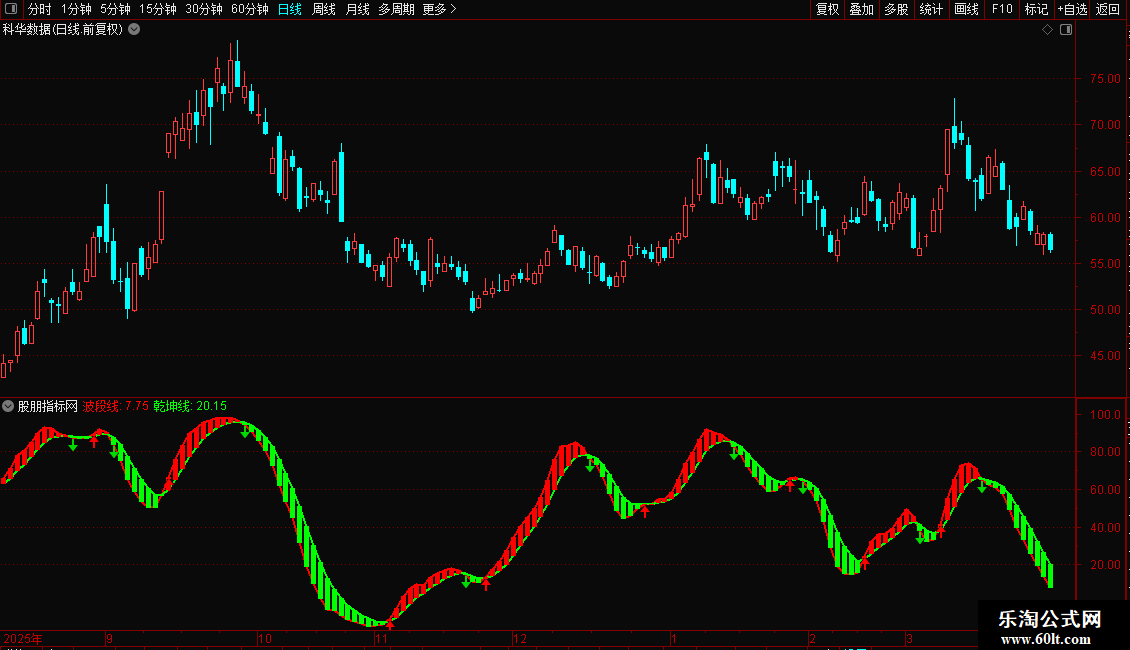The height and width of the screenshot is (650, 1130).
Task: Click the diamond marker icon above chart
Action: (1047, 30)
